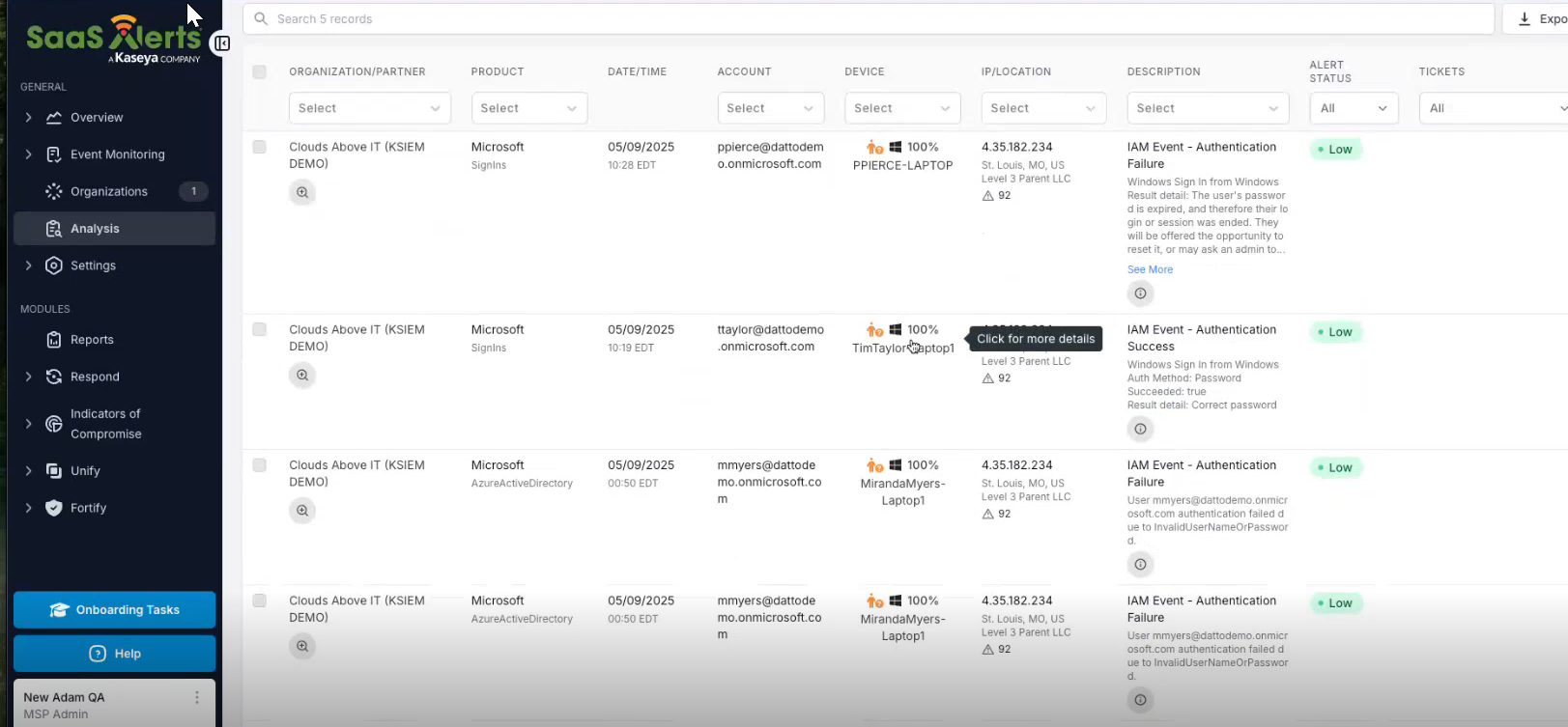Image resolution: width=1568 pixels, height=727 pixels.
Task: Click Low alert status badge in ttaylor row
Action: [x=1336, y=332]
